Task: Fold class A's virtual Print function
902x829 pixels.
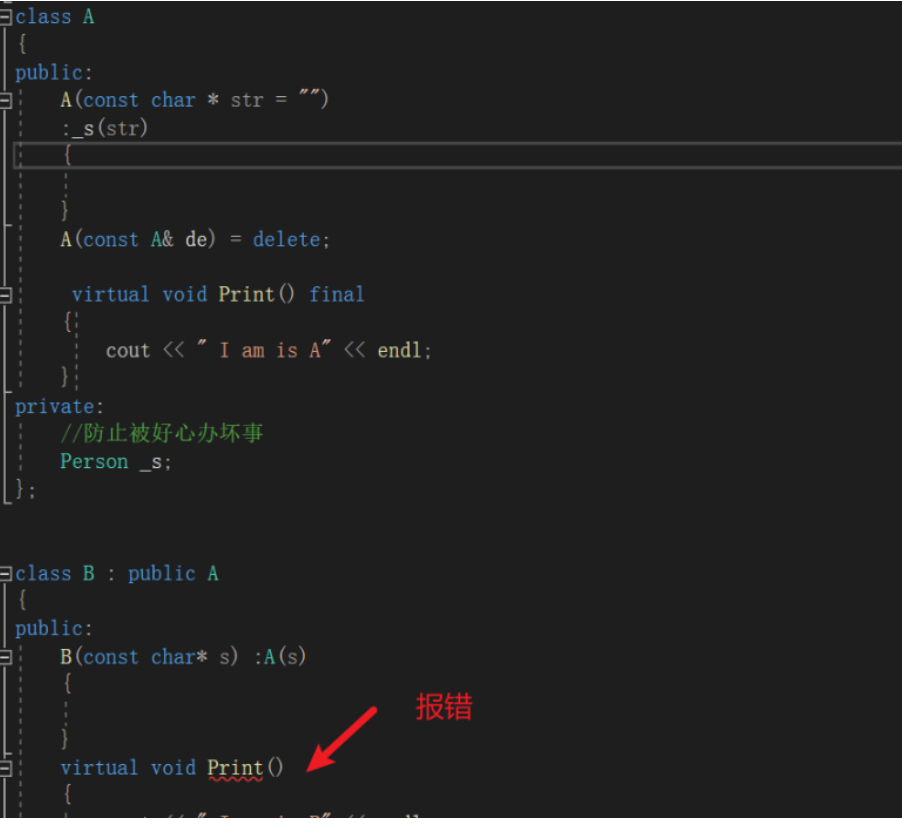Action: (x=6, y=294)
